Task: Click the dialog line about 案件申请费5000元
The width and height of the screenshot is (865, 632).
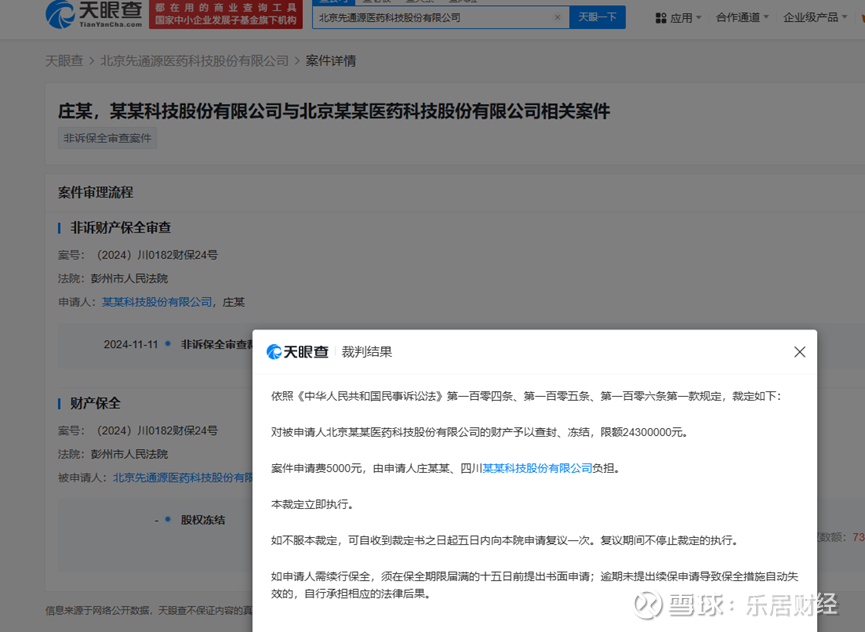Action: pyautogui.click(x=445, y=468)
